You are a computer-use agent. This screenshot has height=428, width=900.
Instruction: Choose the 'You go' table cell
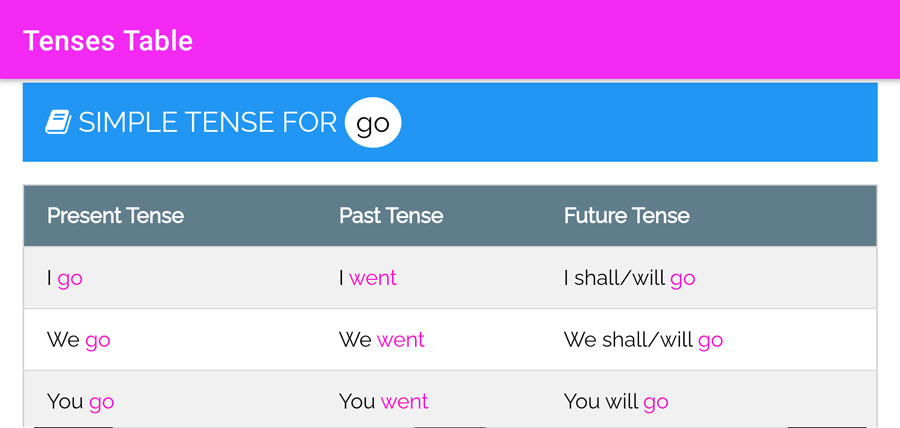[81, 402]
